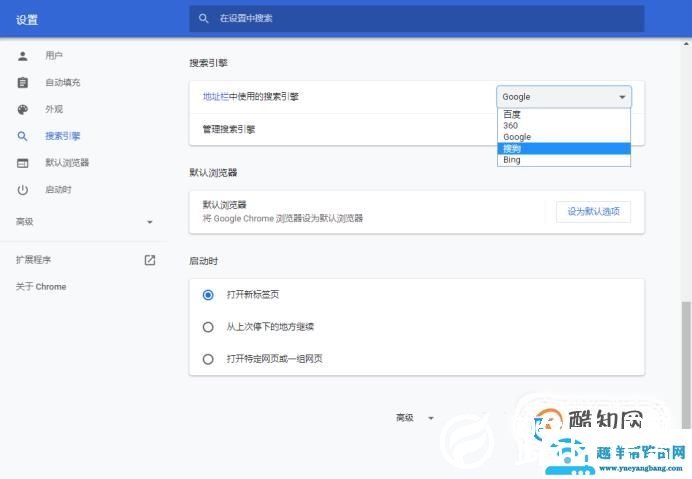Click the 启动时 section heading

203,261
